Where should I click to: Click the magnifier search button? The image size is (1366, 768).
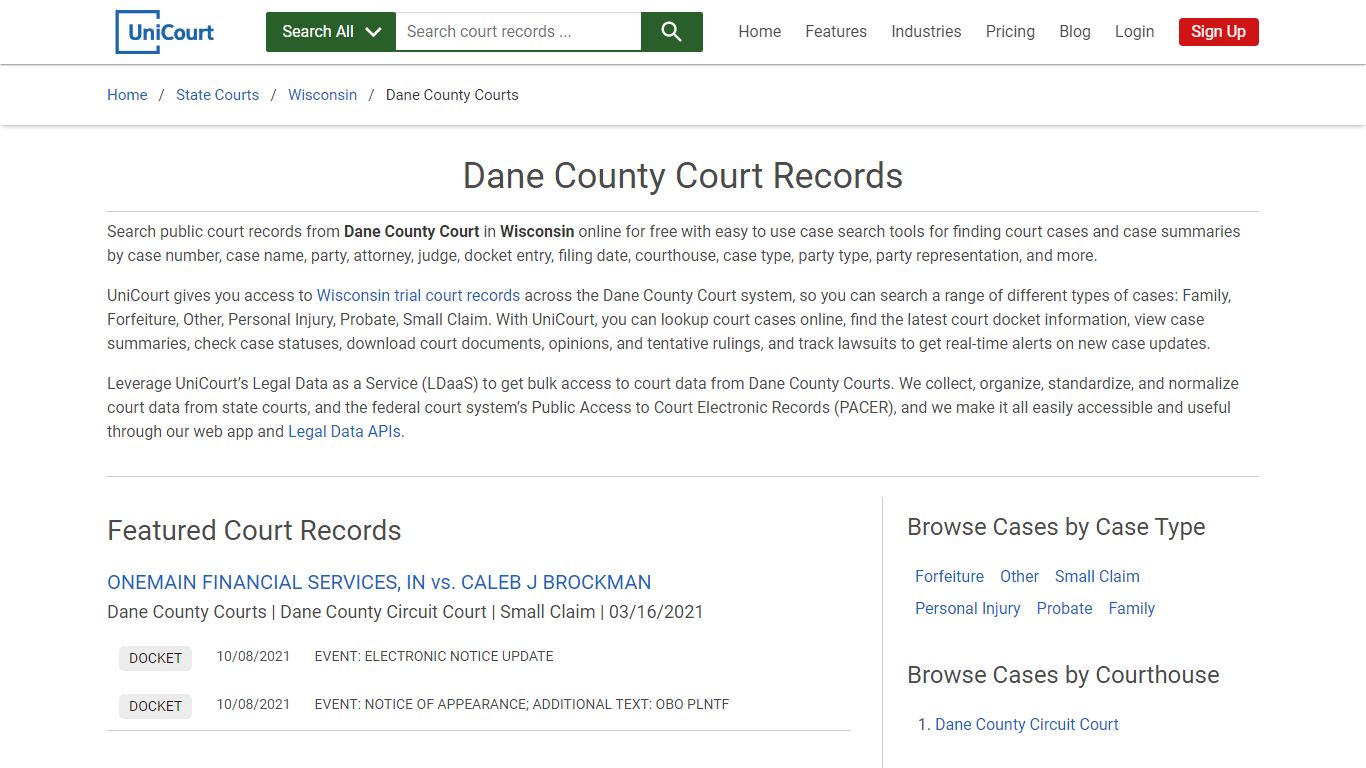click(672, 32)
